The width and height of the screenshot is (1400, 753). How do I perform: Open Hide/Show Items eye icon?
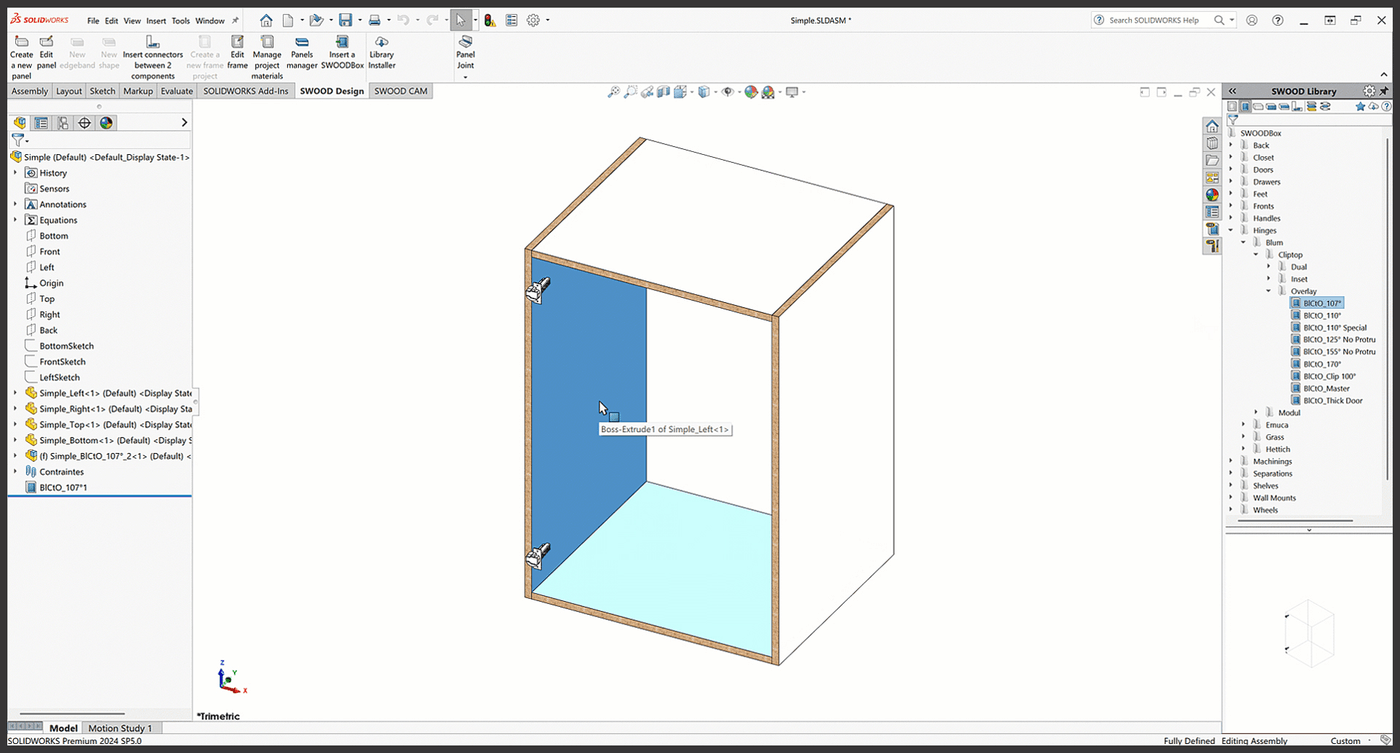coord(727,91)
